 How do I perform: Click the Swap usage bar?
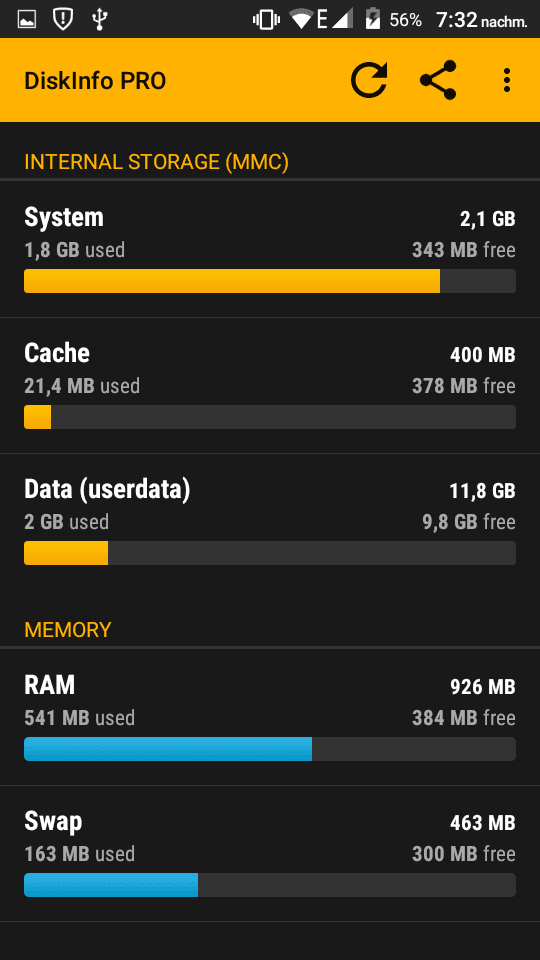pos(270,885)
